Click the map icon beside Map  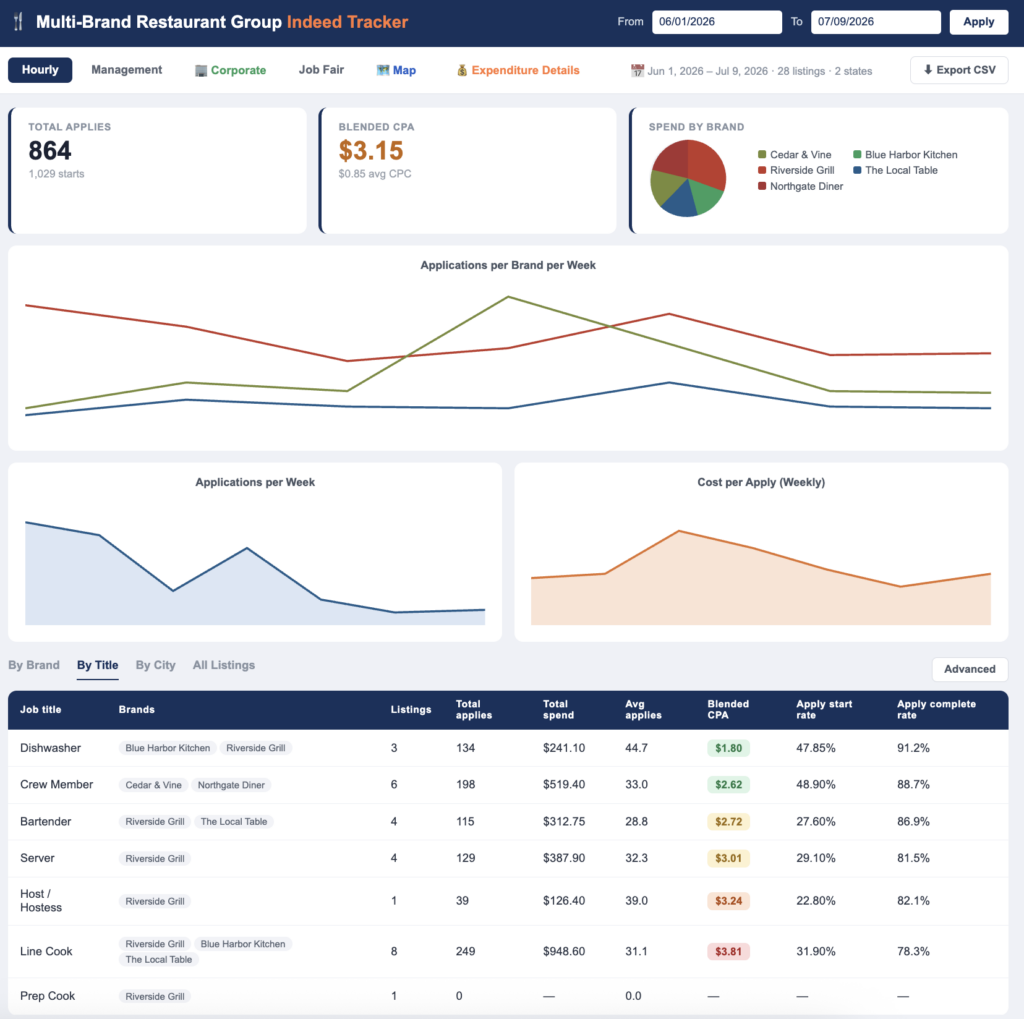tap(383, 70)
